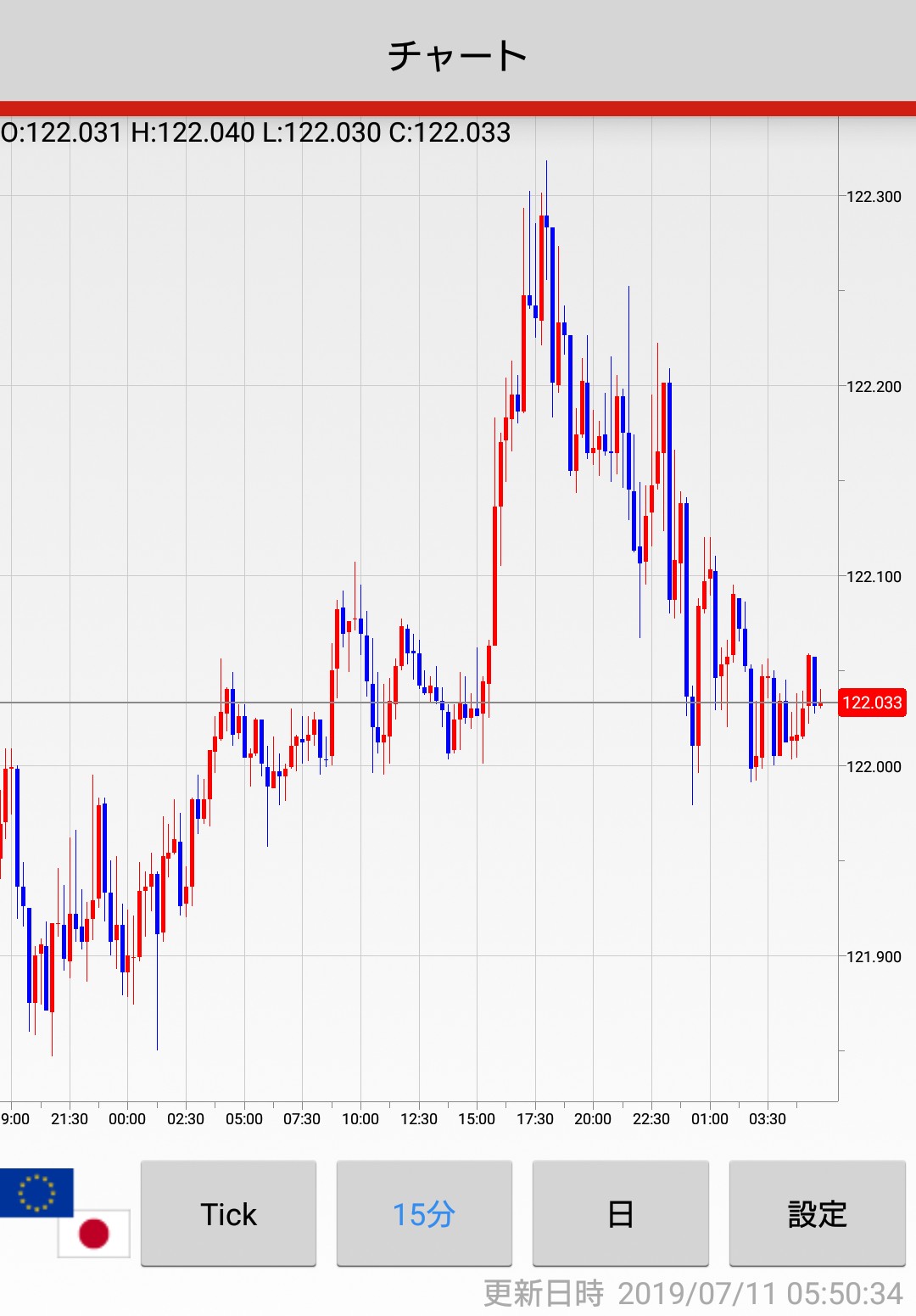Tap the European Union flag icon
Screen dimensions: 916x1316
click(x=36, y=1192)
